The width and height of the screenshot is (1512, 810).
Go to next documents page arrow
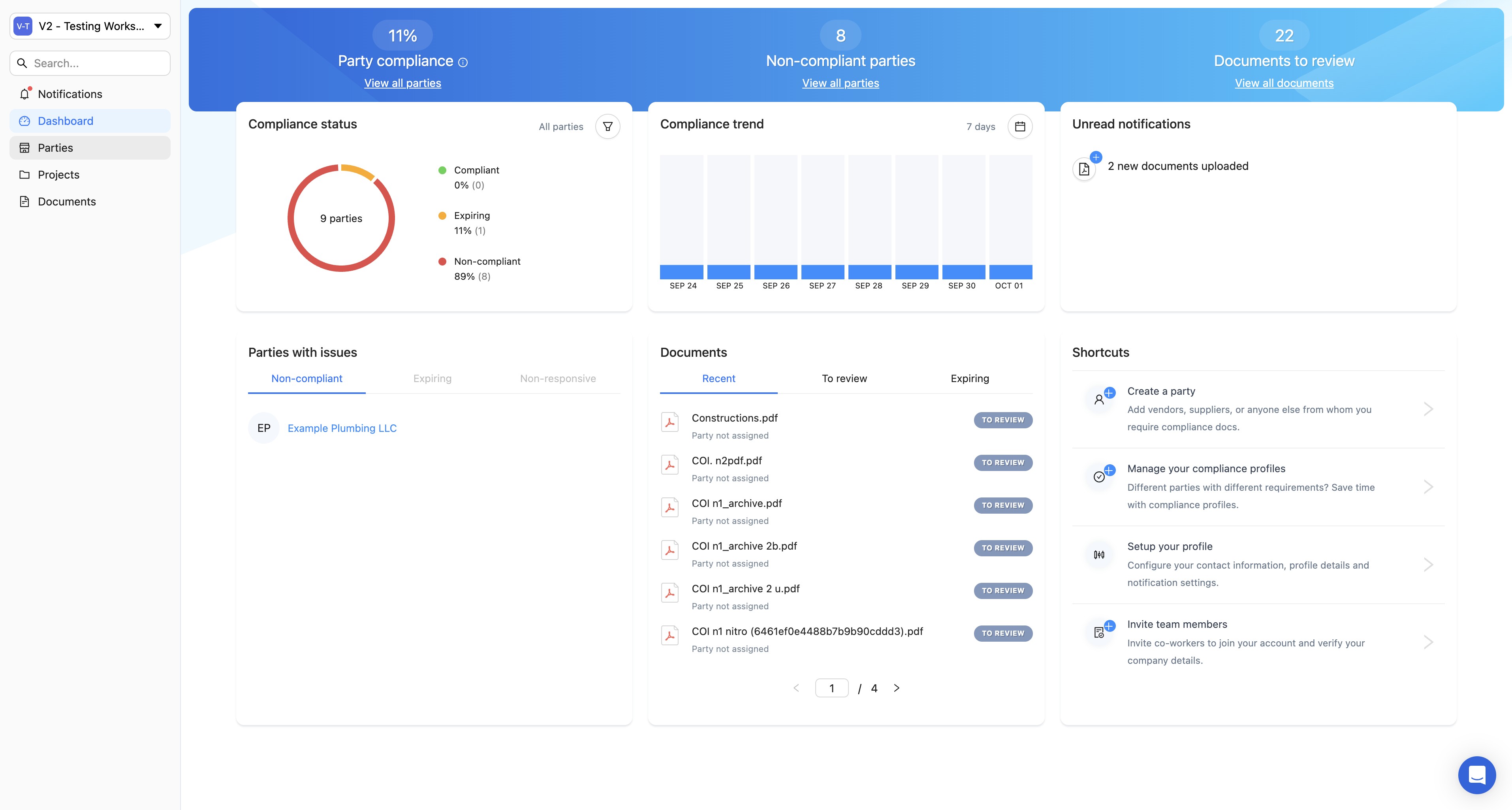pos(896,688)
